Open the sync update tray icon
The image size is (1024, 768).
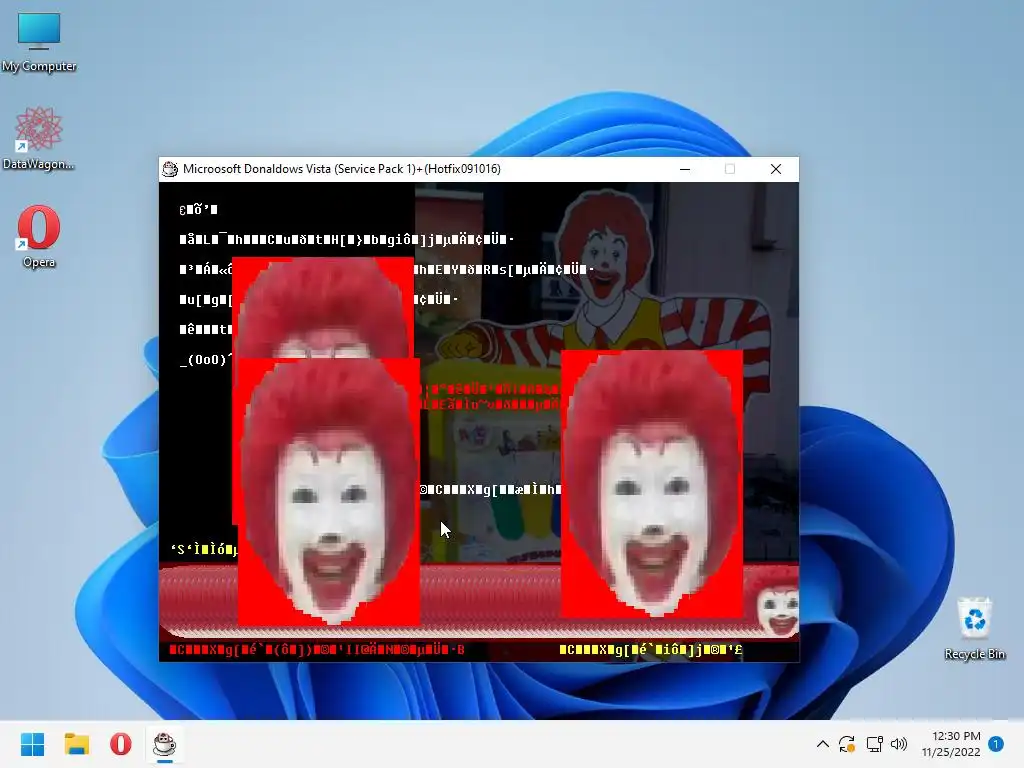coord(847,744)
